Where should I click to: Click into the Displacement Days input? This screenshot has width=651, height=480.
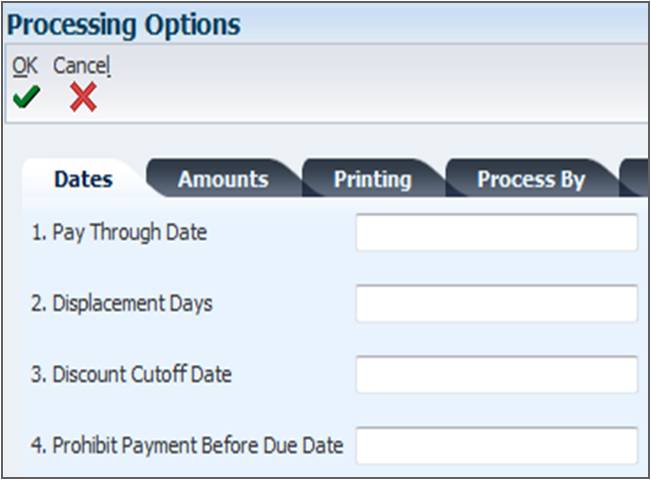click(x=497, y=303)
